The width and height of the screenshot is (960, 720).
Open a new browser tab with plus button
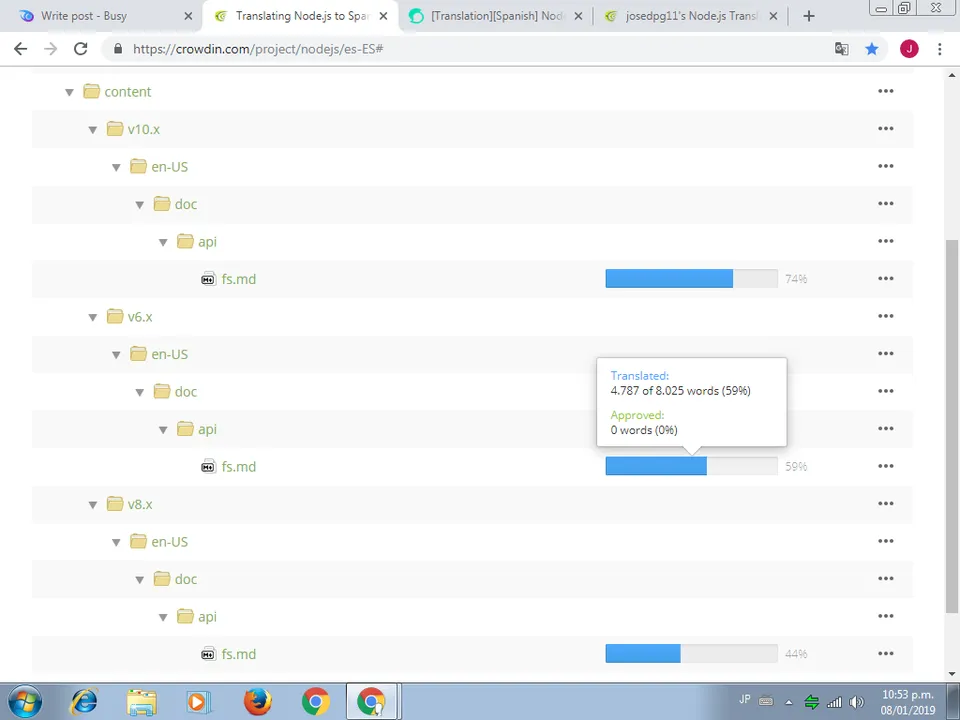(x=809, y=16)
